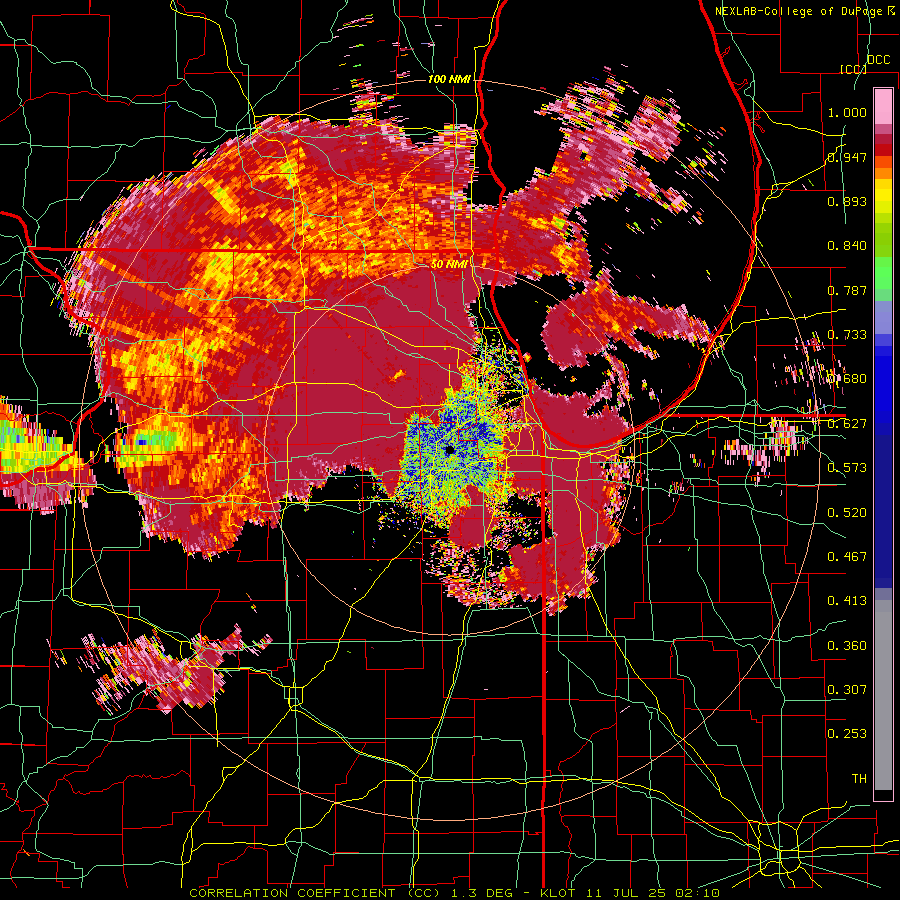This screenshot has height=900, width=900.
Task: Click the 100 NMI range ring label
Action: [449, 79]
